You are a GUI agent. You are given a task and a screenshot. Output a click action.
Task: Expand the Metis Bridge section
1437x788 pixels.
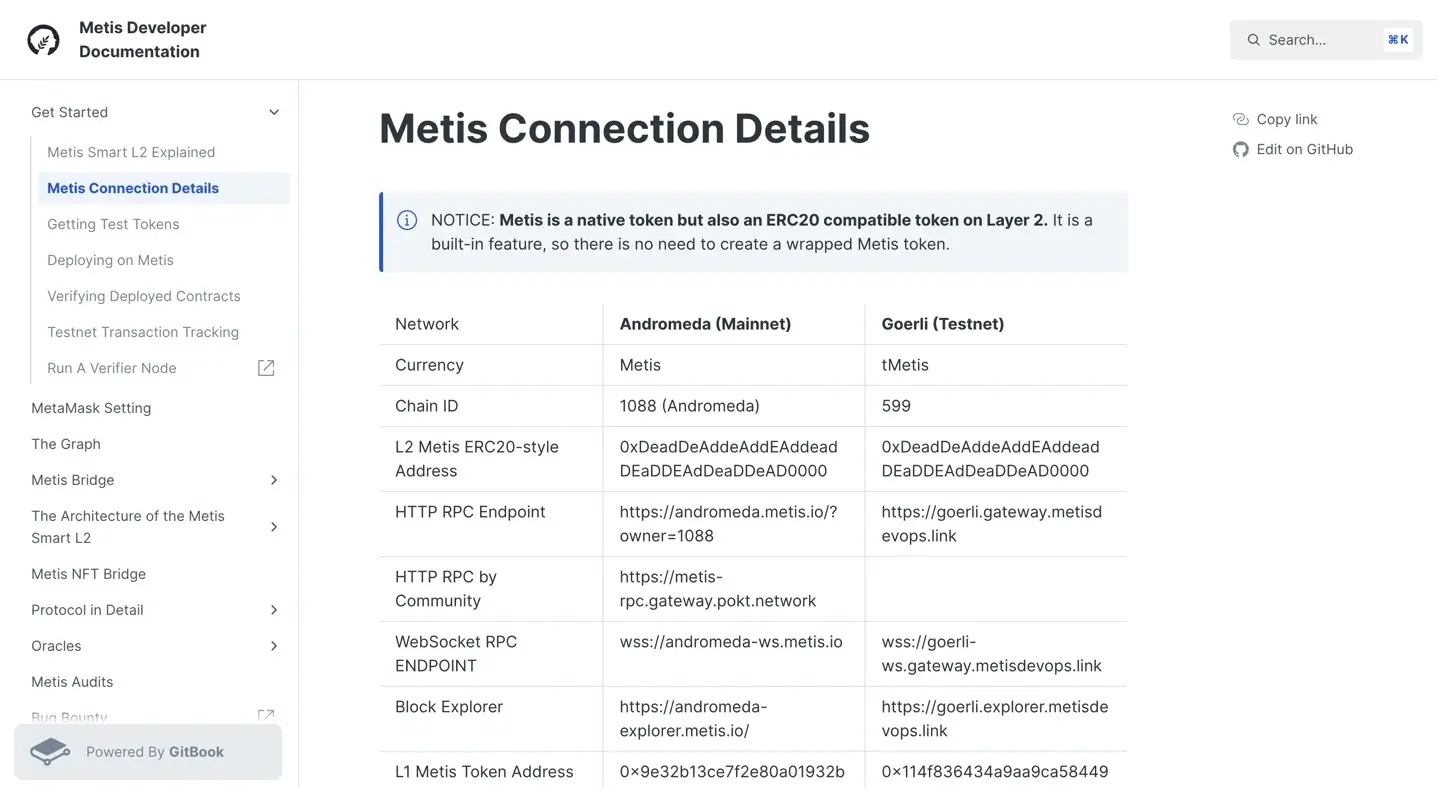click(x=273, y=480)
